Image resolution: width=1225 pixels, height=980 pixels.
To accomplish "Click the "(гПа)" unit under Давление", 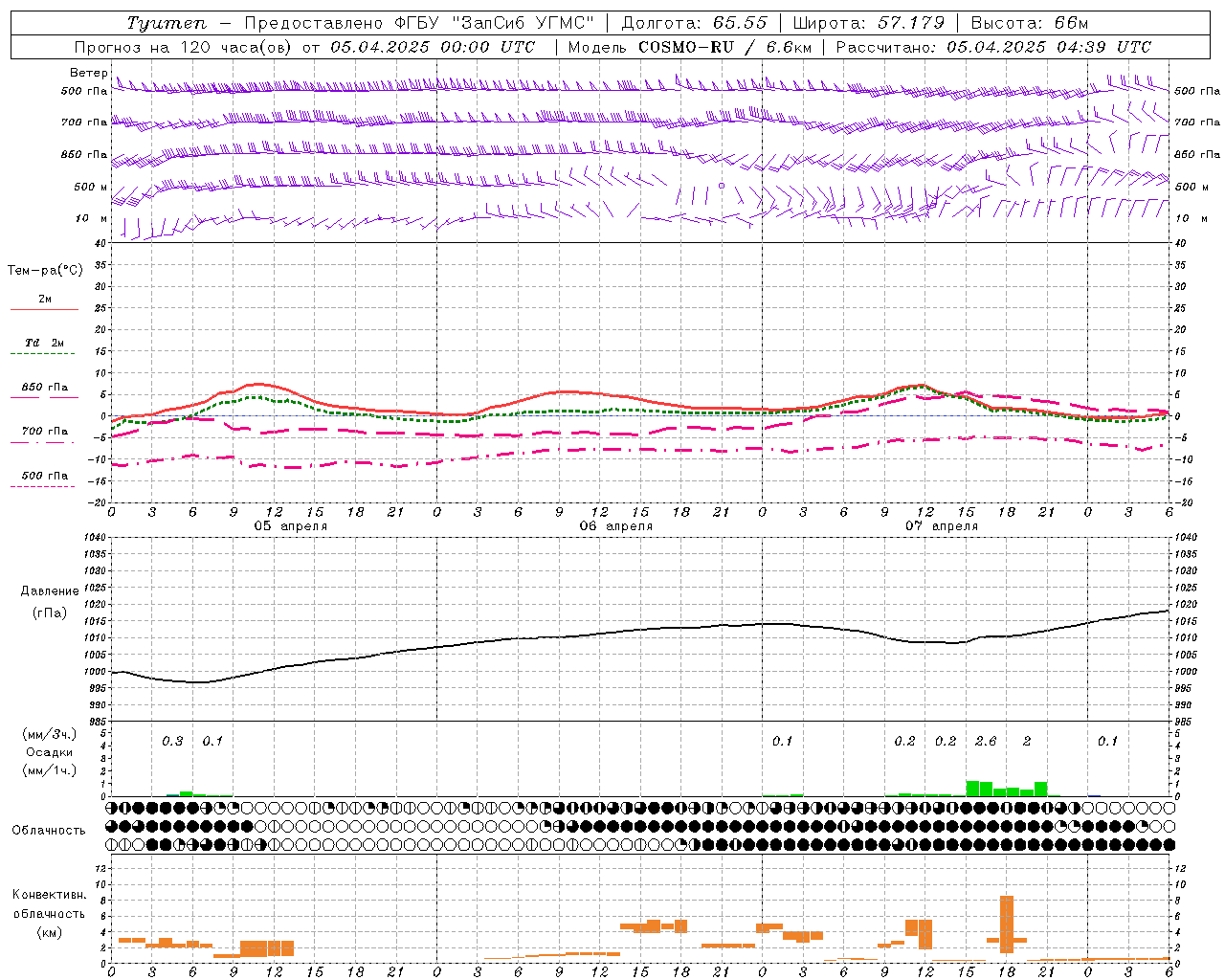I will coord(50,613).
